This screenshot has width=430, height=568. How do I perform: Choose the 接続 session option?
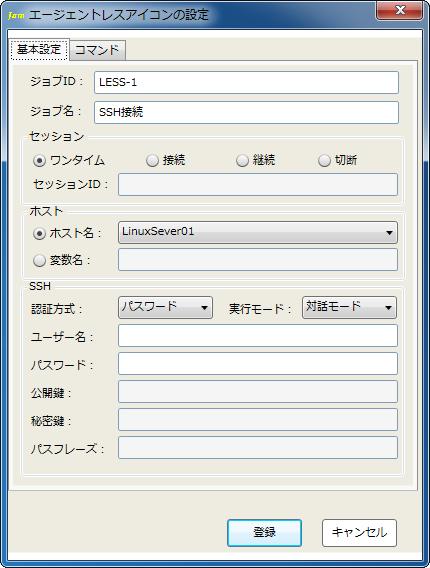pyautogui.click(x=152, y=160)
